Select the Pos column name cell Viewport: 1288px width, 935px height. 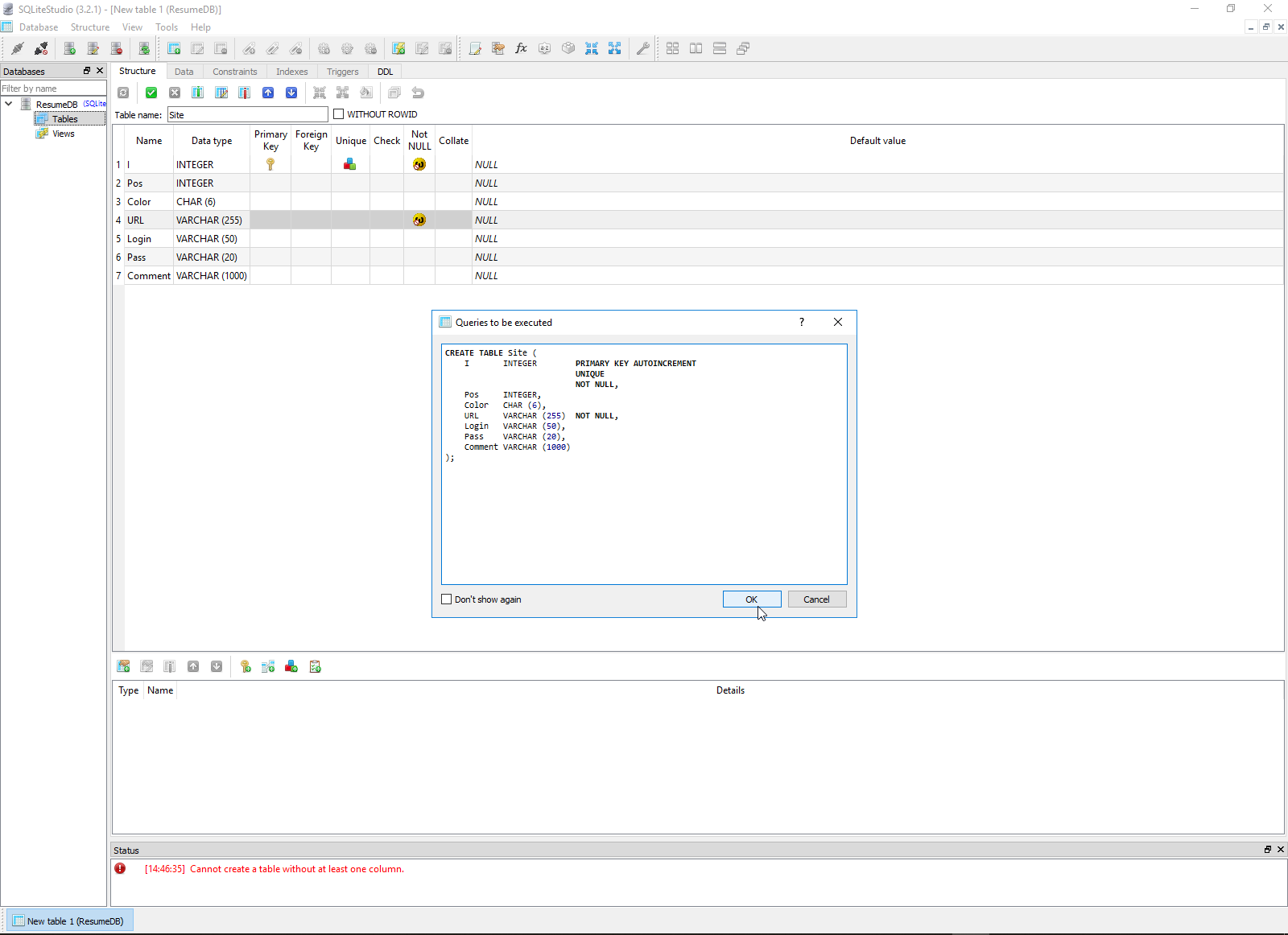[x=149, y=183]
